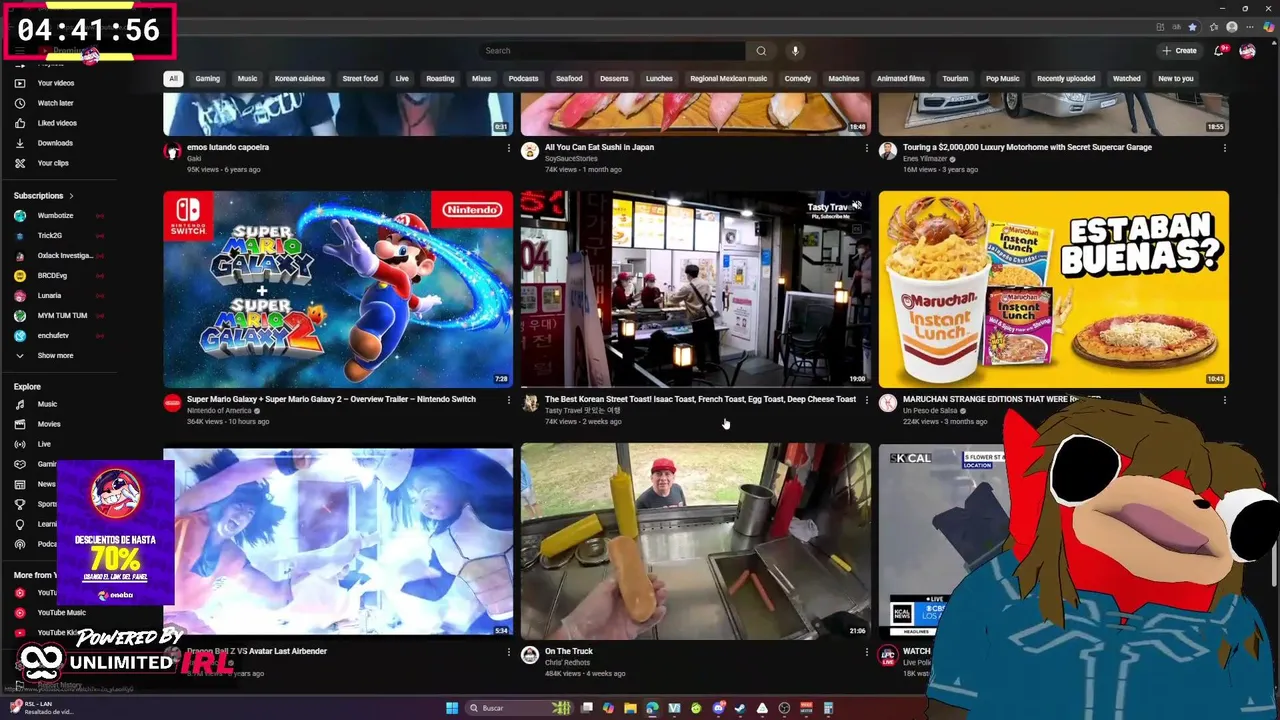Open the corn dog On The Truck thumbnail
Screen dimensions: 1280x720
click(695, 541)
